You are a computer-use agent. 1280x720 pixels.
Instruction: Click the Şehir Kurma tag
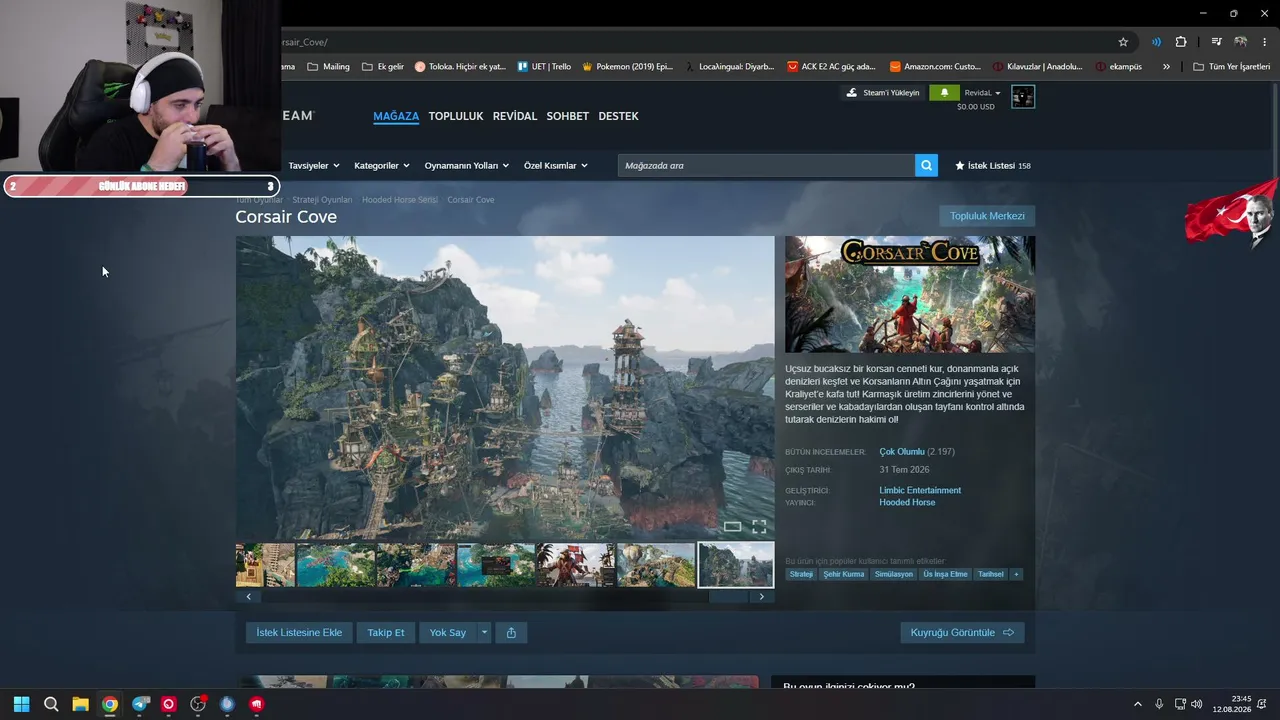(844, 574)
